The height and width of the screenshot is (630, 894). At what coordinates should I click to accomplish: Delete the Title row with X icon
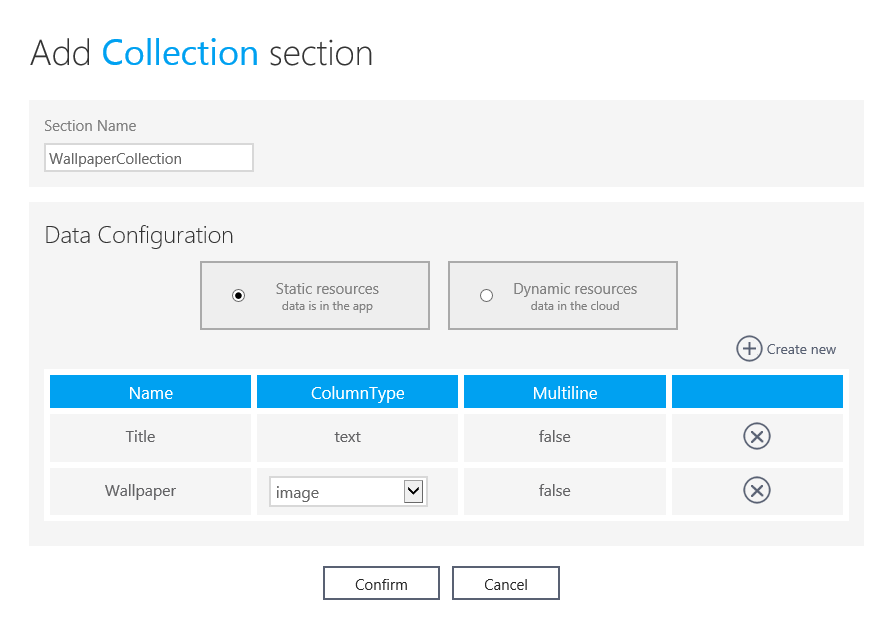pos(757,436)
